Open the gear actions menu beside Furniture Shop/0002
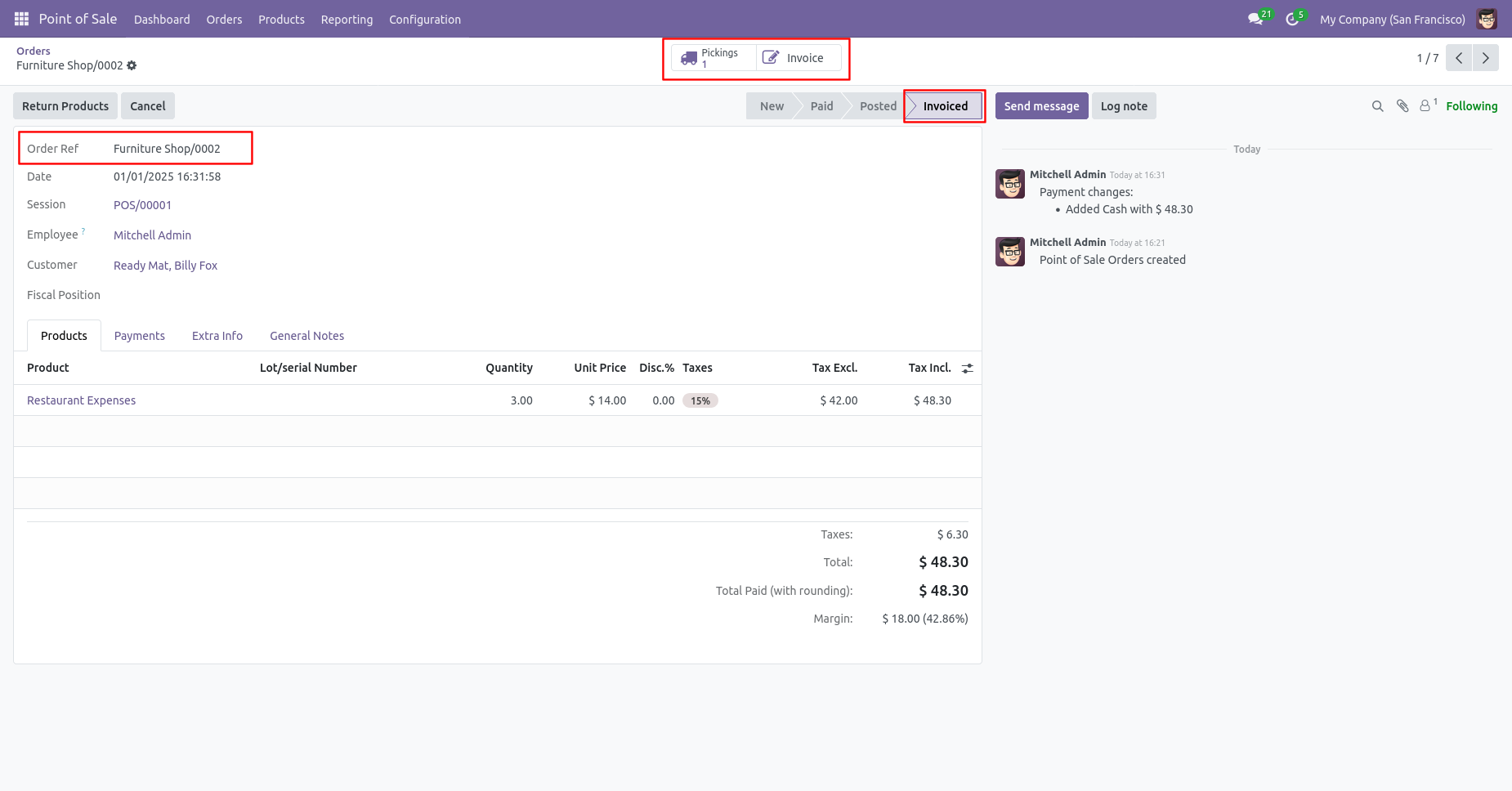Viewport: 1512px width, 791px height. pyautogui.click(x=132, y=65)
